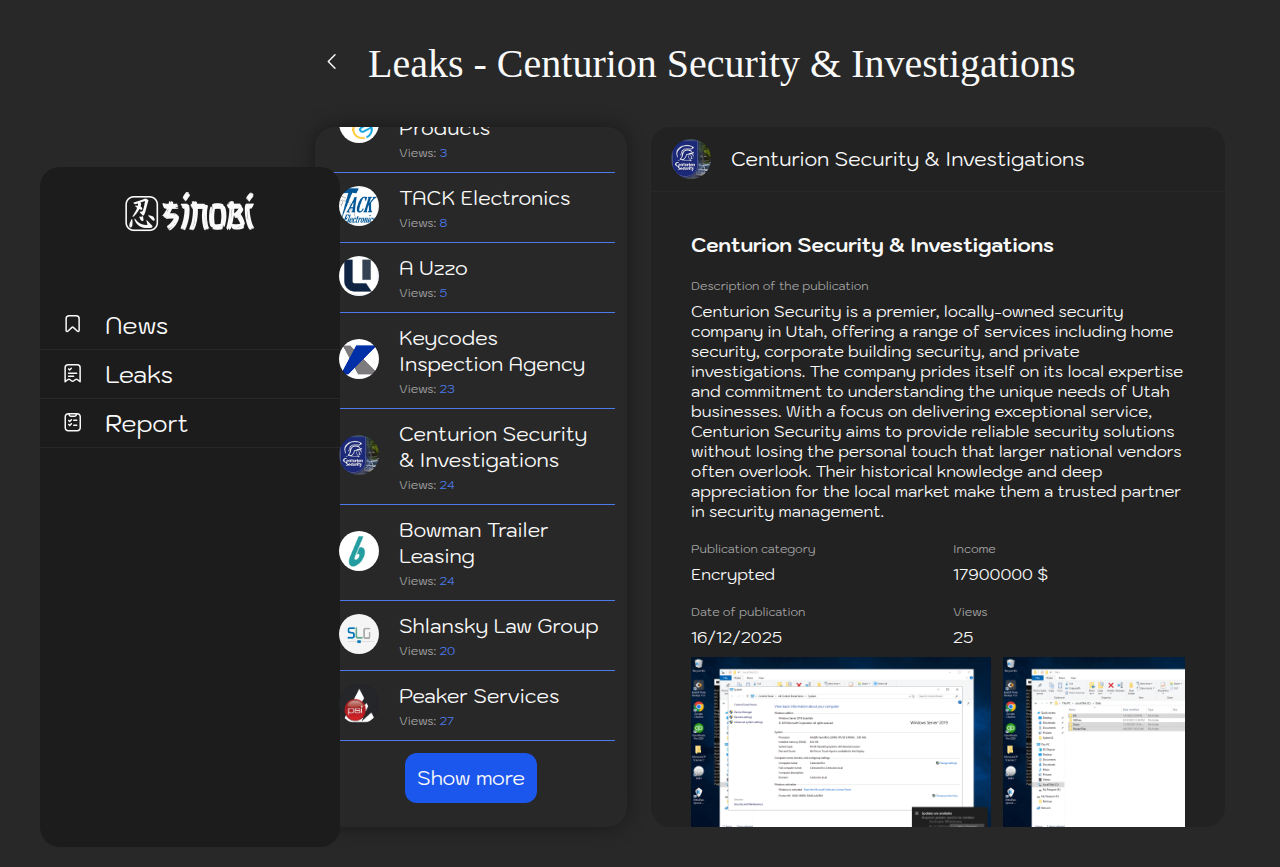Click the TACK Electronics logo icon
This screenshot has width=1280, height=867.
coord(359,206)
